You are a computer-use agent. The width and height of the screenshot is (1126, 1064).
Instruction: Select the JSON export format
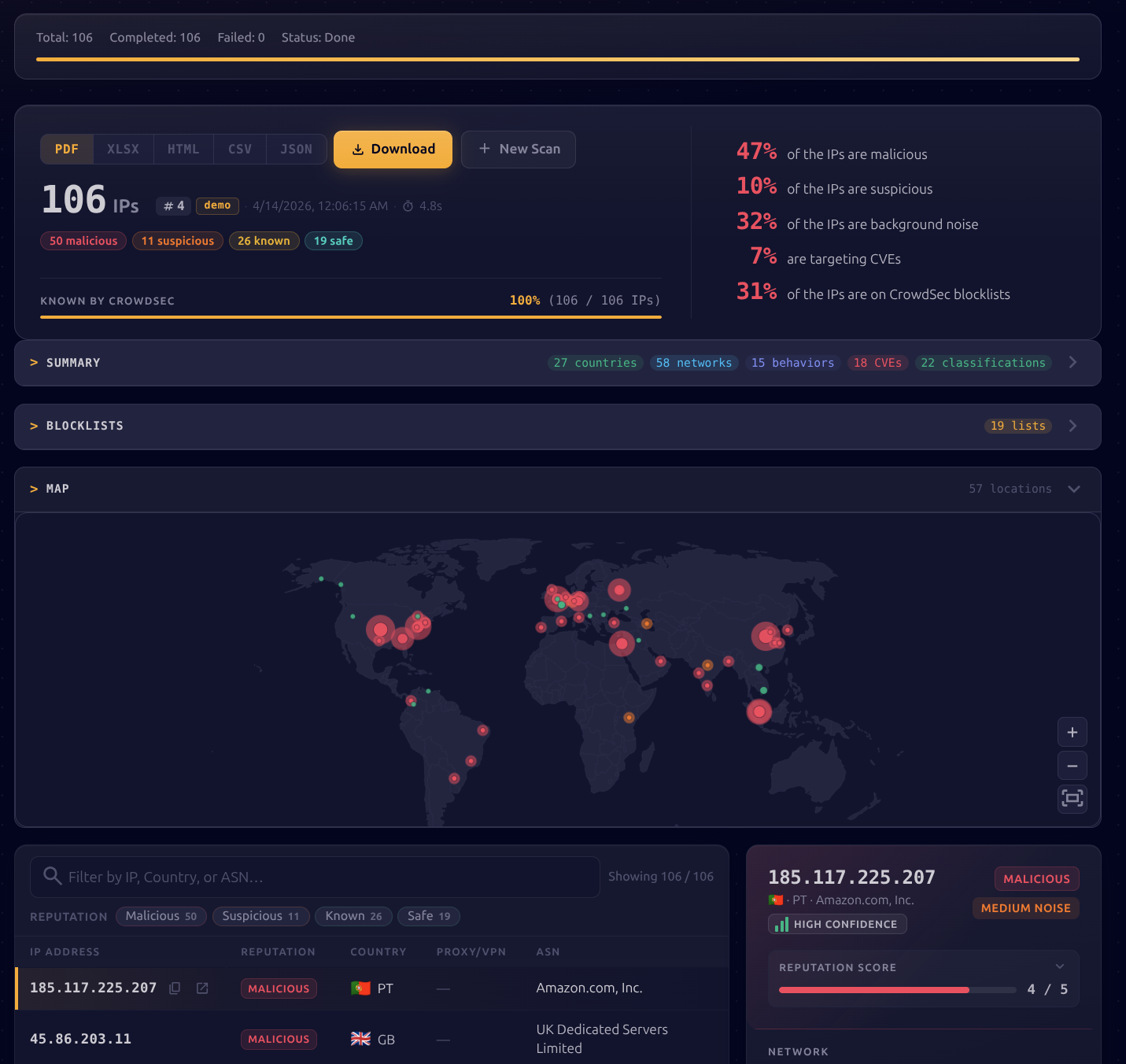pyautogui.click(x=296, y=149)
